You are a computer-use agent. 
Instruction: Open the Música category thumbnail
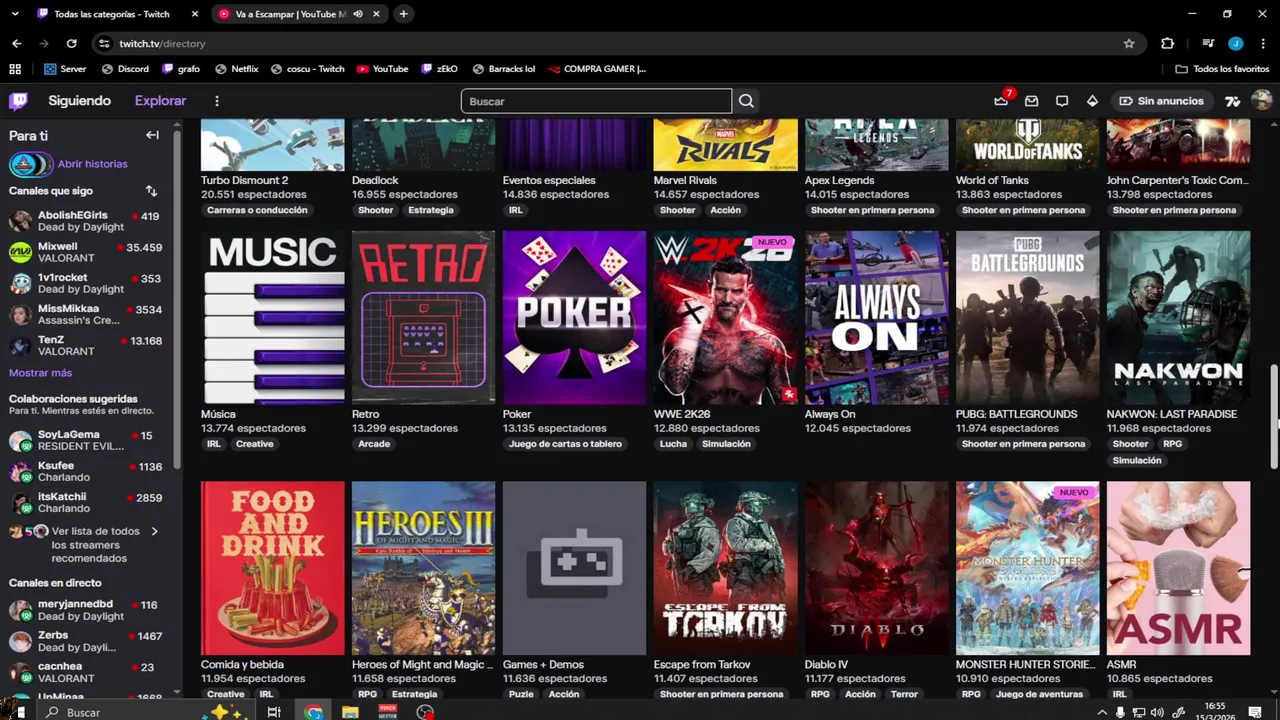click(273, 318)
